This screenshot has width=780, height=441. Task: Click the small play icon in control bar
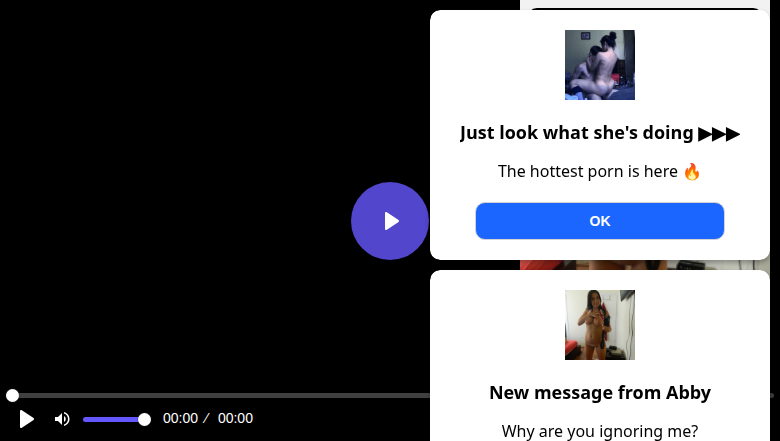point(27,419)
